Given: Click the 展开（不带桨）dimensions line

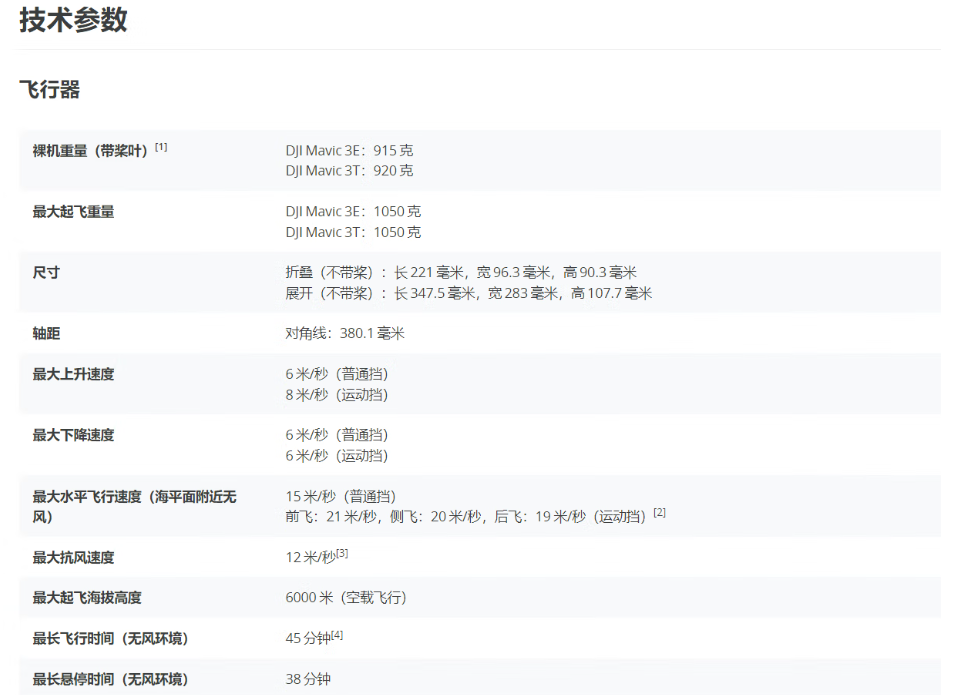Looking at the screenshot, I should 468,293.
